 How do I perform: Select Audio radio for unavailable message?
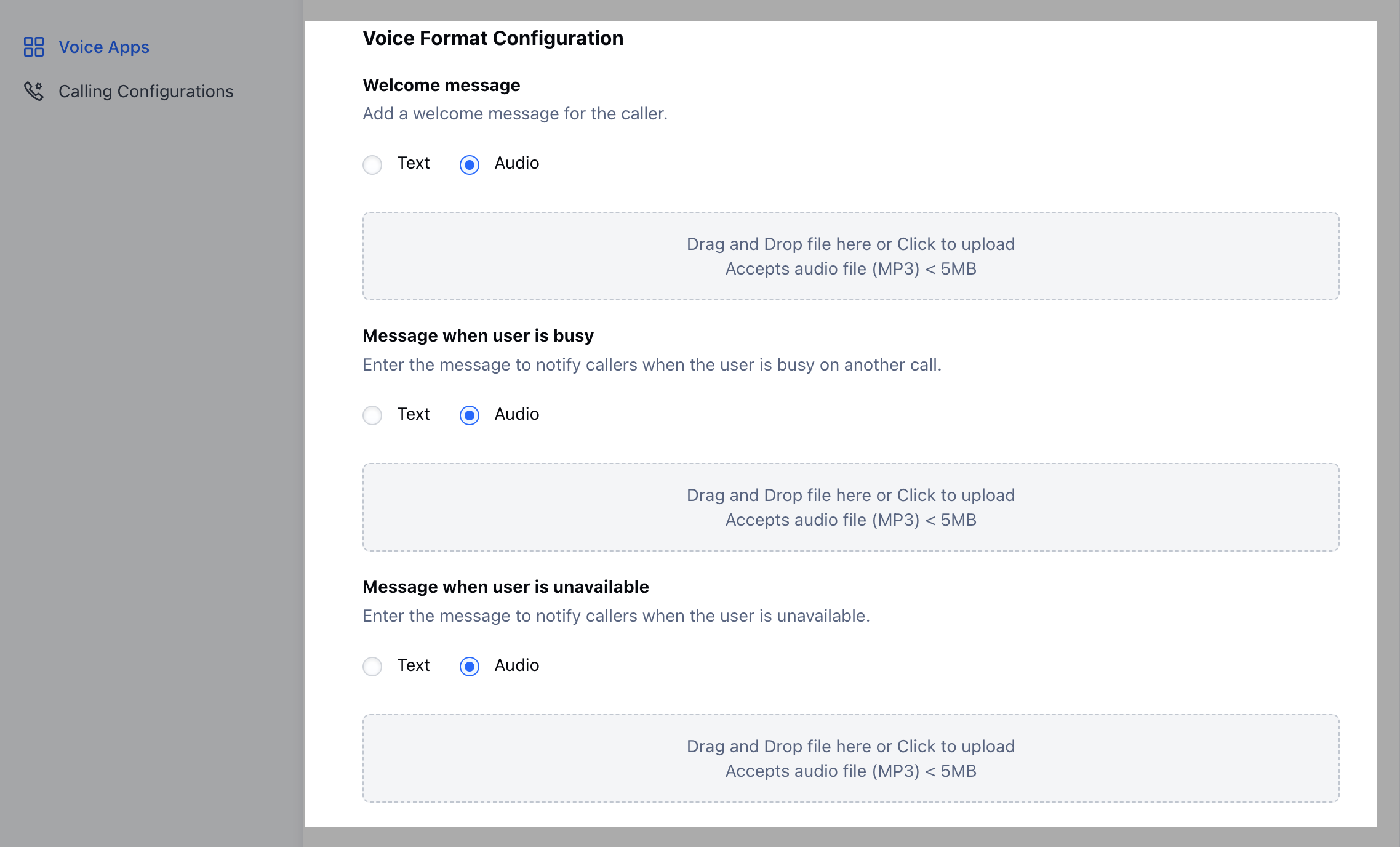470,667
